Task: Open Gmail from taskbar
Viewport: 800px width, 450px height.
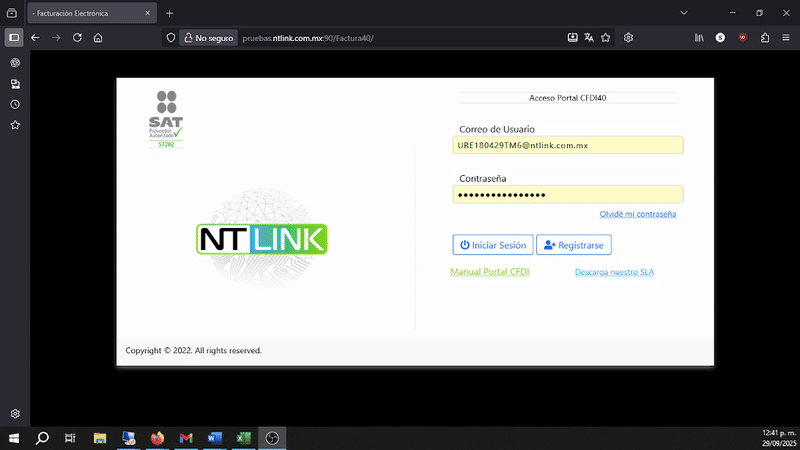Action: point(186,438)
